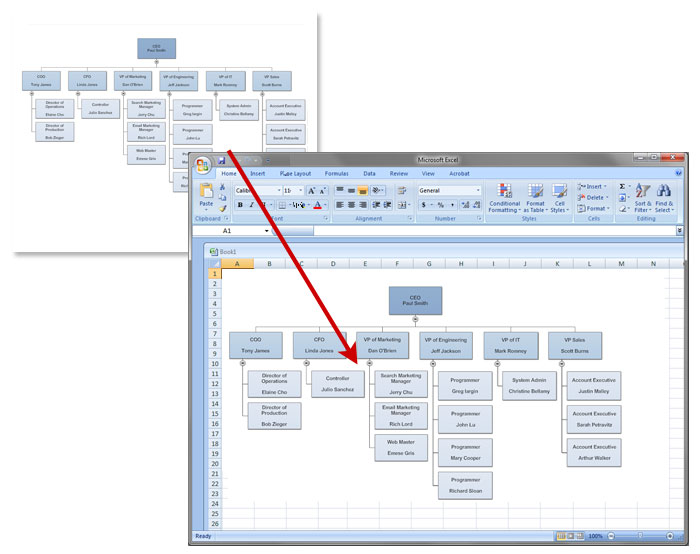Viewport: 700px width, 554px height.
Task: Open the Office Button menu
Action: click(202, 166)
